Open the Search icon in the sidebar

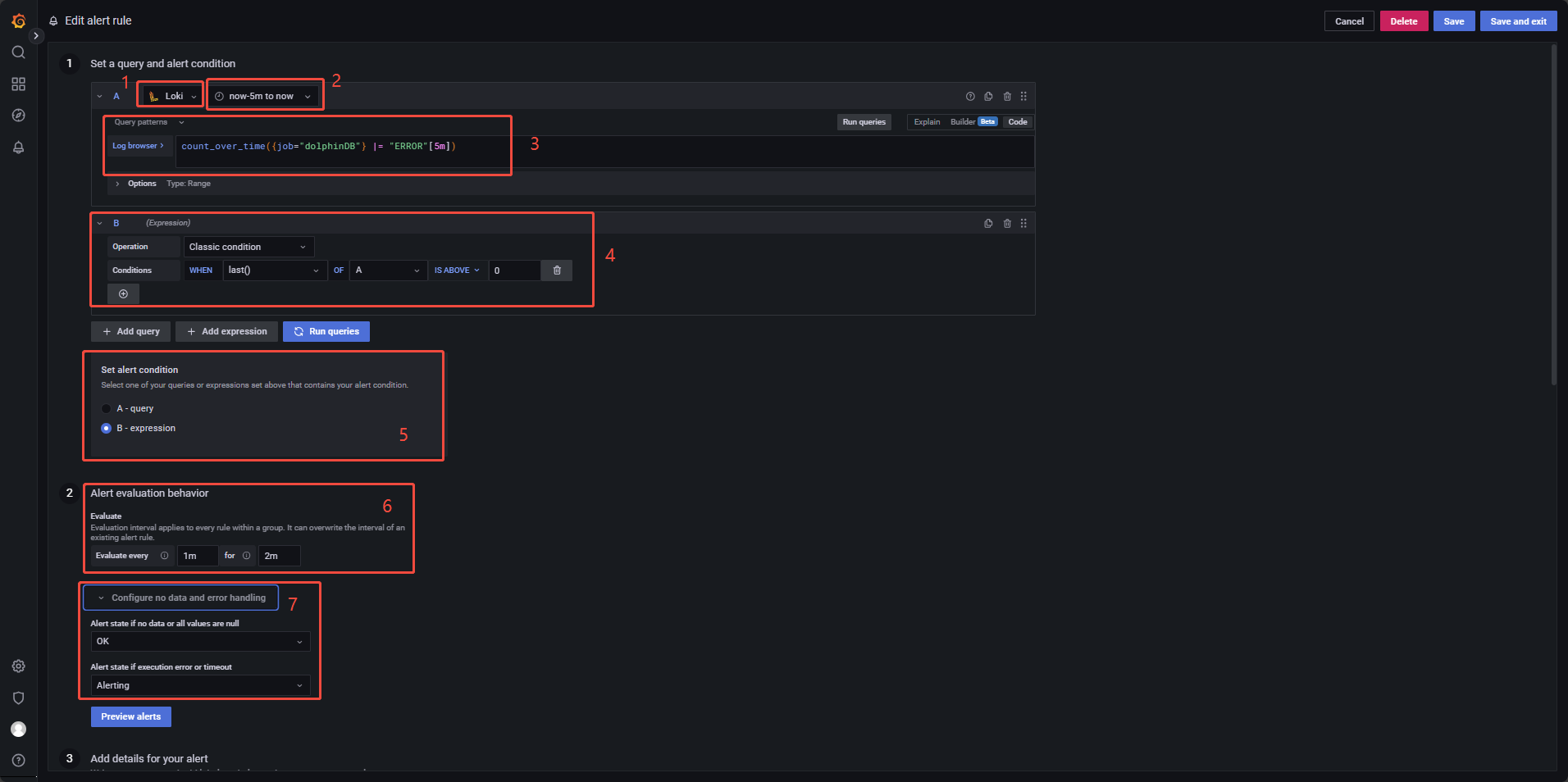18,52
